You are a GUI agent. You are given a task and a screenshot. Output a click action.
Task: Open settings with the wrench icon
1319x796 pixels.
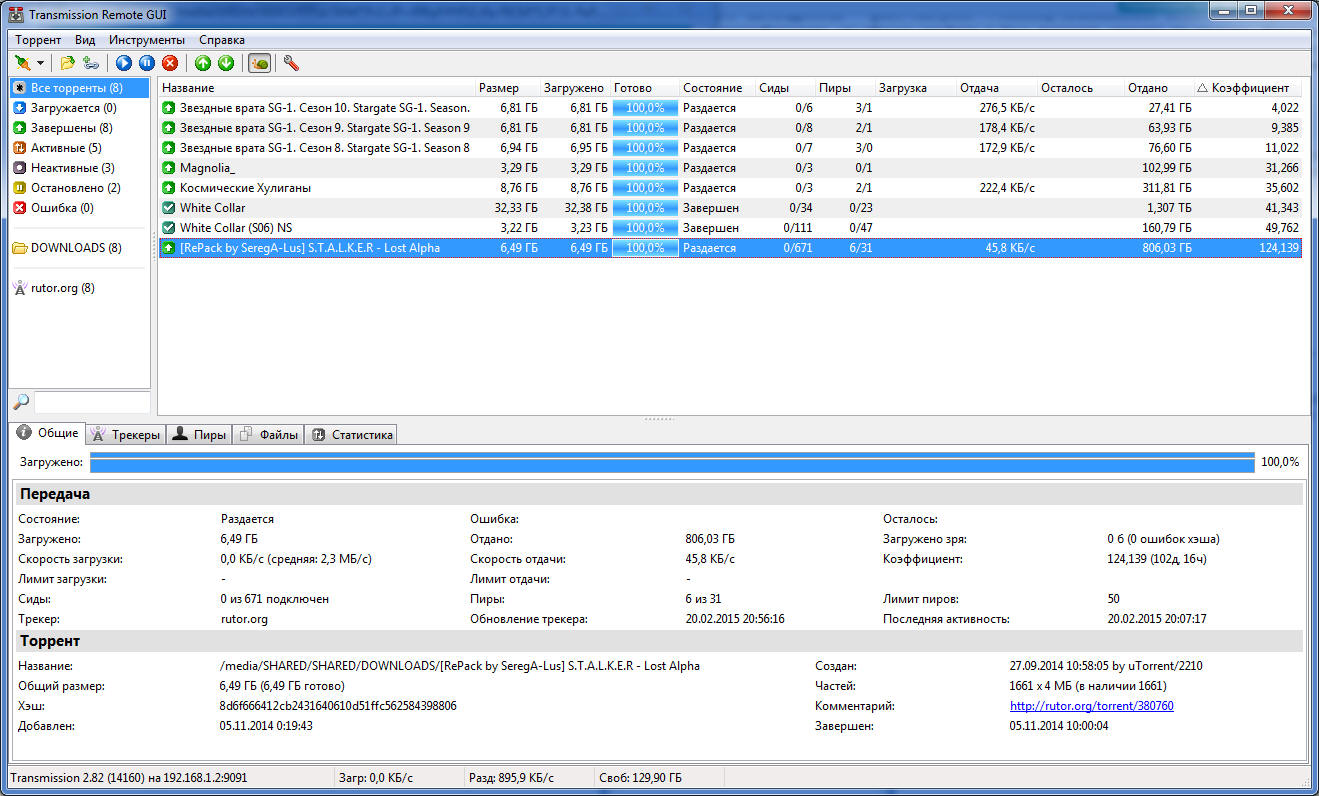pyautogui.click(x=291, y=63)
